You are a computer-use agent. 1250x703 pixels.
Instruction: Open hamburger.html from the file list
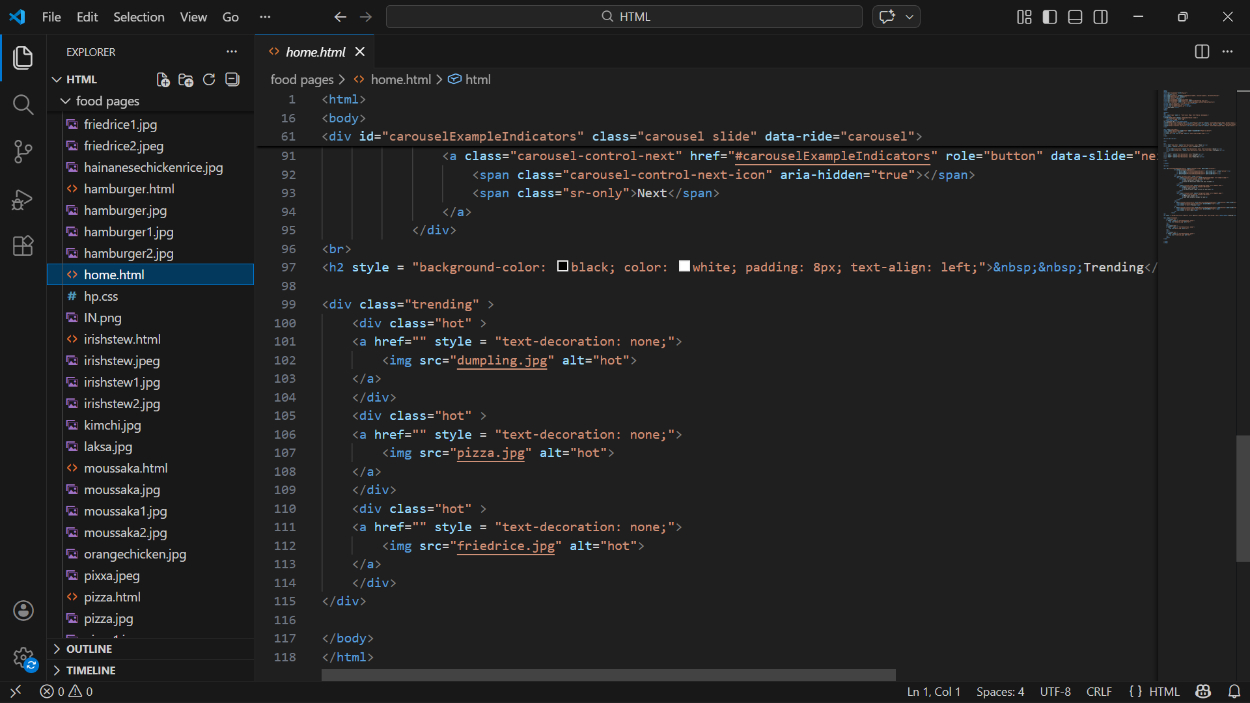click(x=129, y=189)
